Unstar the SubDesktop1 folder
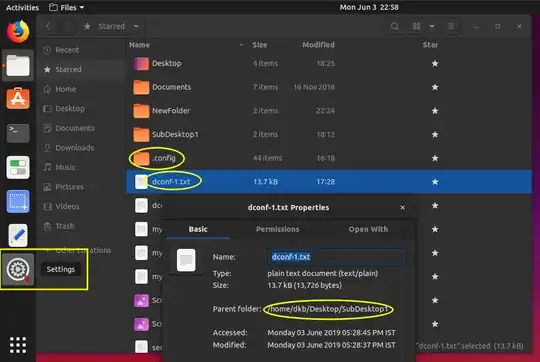 point(435,134)
